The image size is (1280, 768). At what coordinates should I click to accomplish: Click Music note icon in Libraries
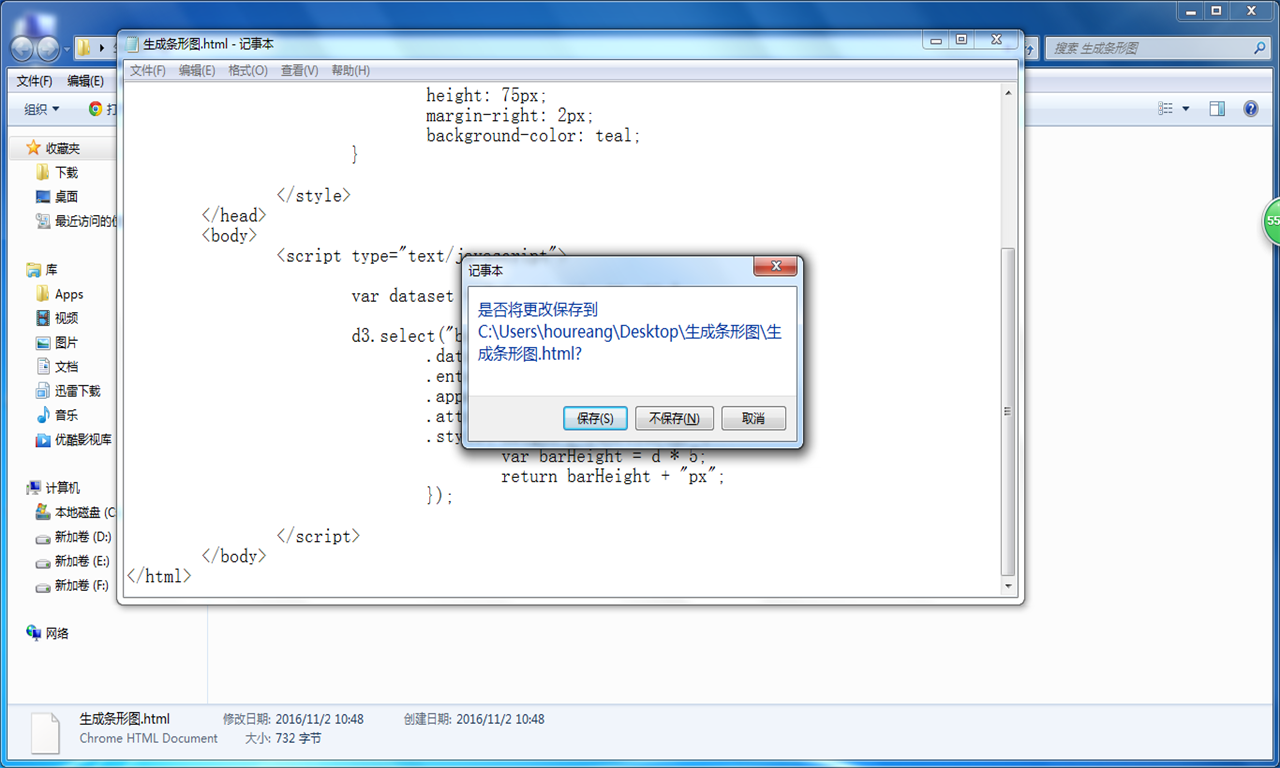pos(43,415)
